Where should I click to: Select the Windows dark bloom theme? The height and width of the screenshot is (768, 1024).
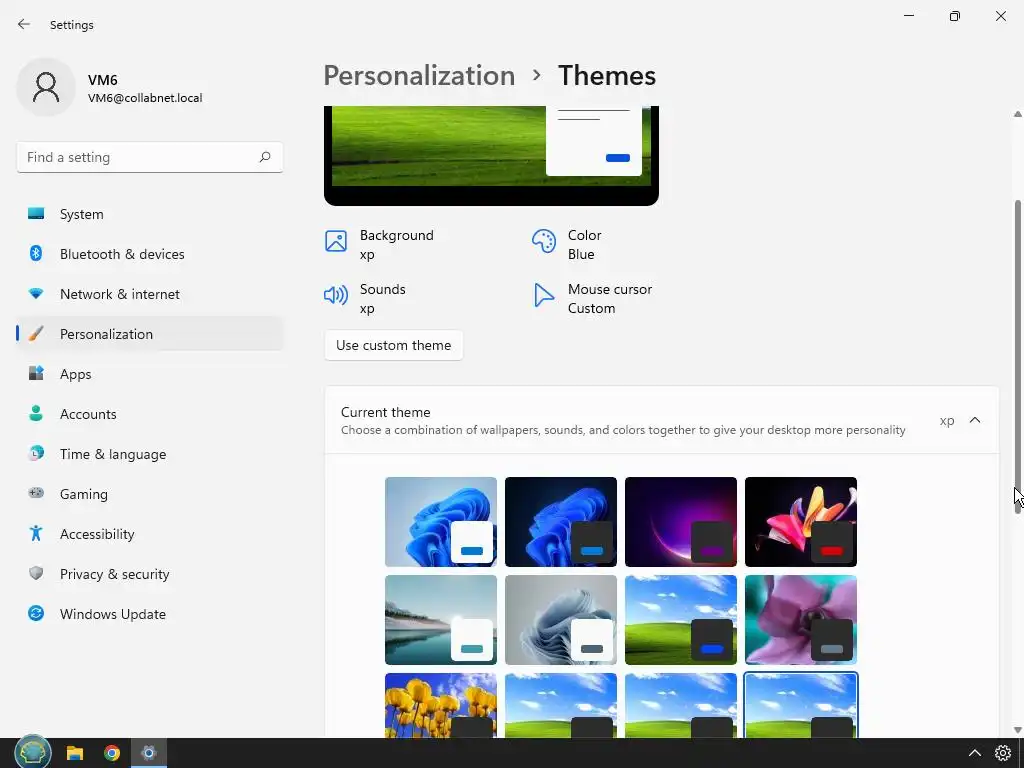[x=561, y=522]
